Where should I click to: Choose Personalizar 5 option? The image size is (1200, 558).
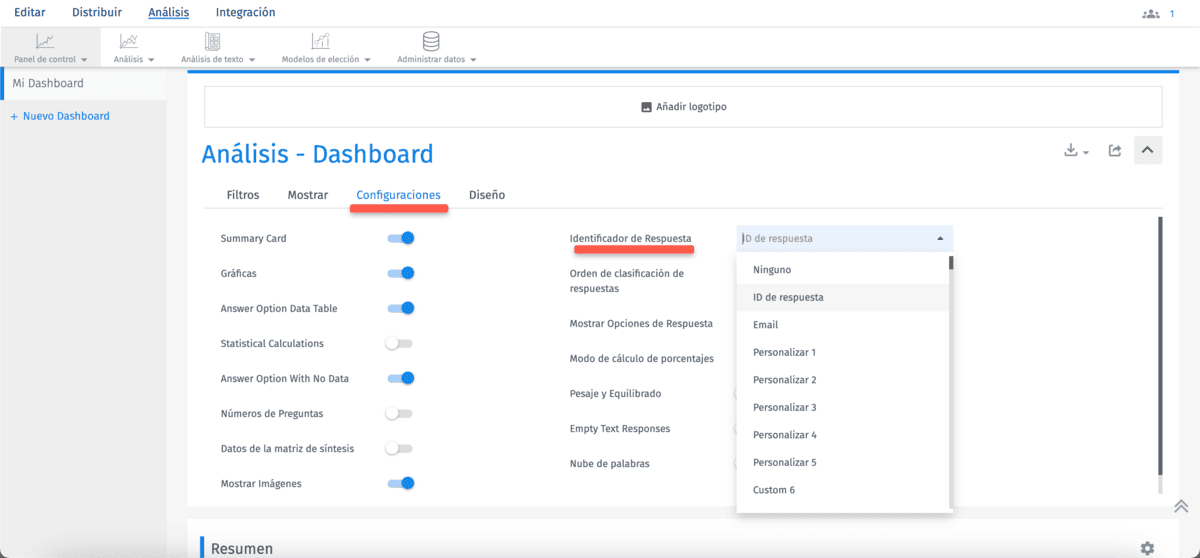(x=844, y=463)
